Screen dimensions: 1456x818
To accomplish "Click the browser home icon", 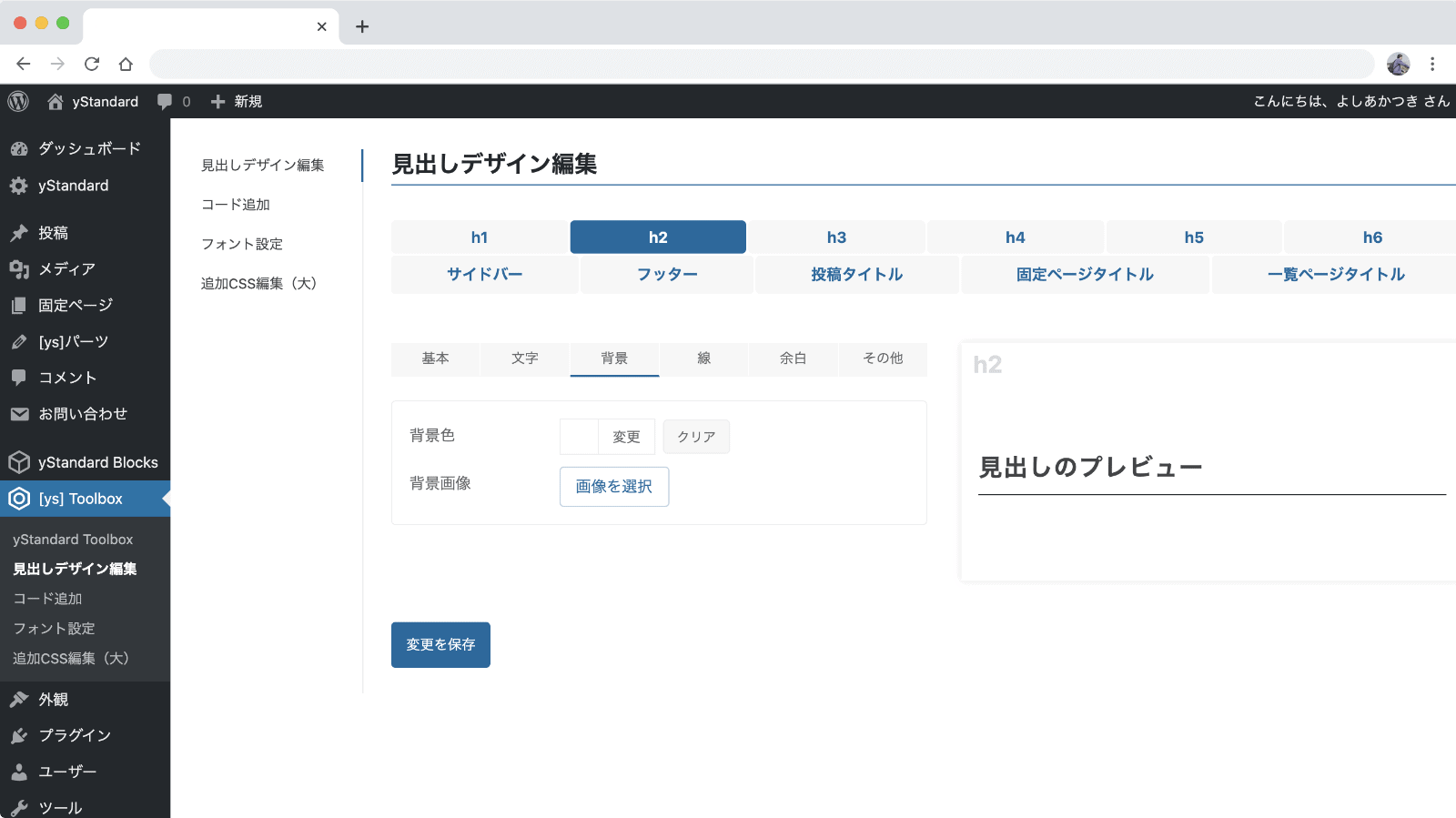I will pyautogui.click(x=126, y=64).
